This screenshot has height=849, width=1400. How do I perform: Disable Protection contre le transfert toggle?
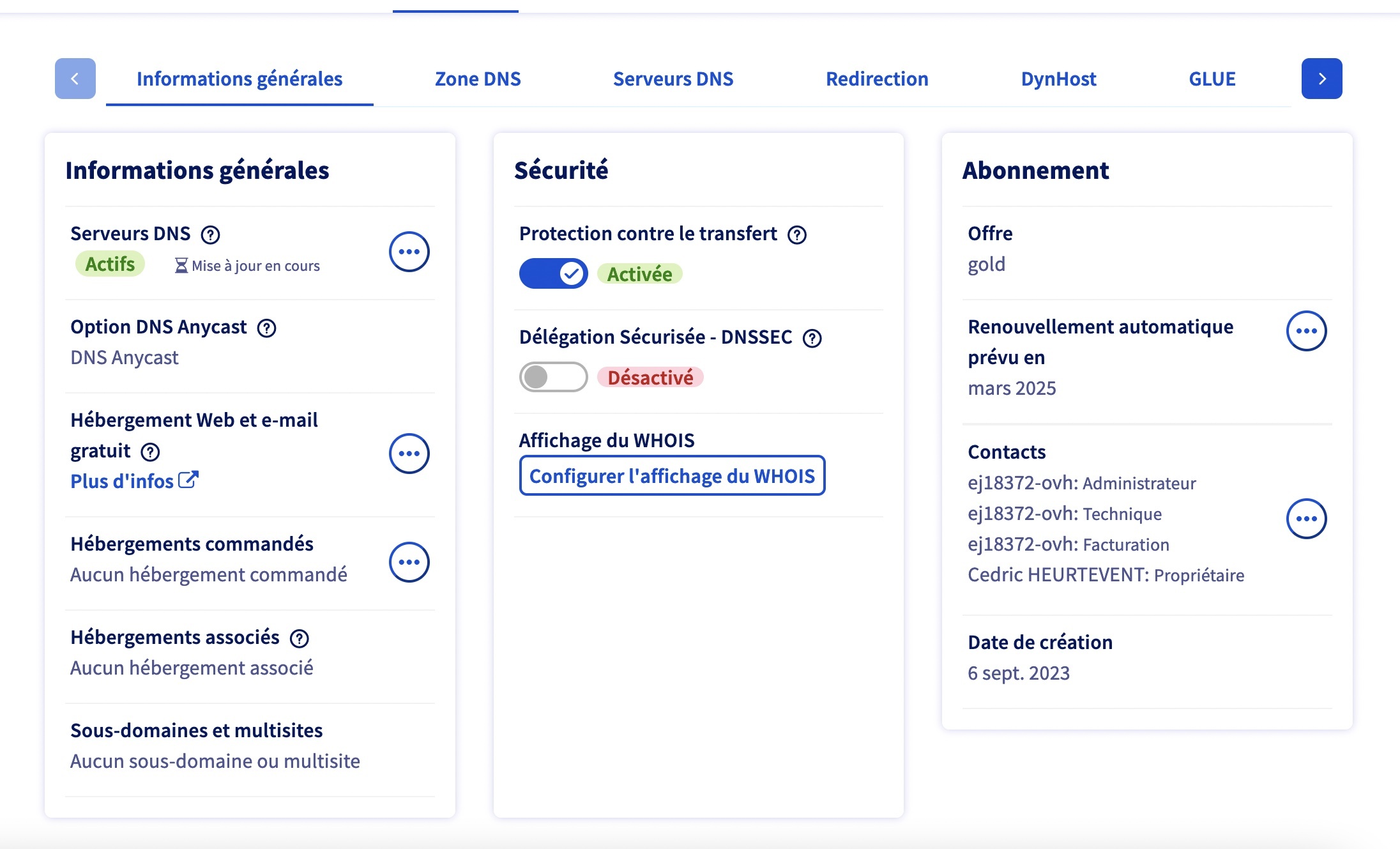point(553,273)
